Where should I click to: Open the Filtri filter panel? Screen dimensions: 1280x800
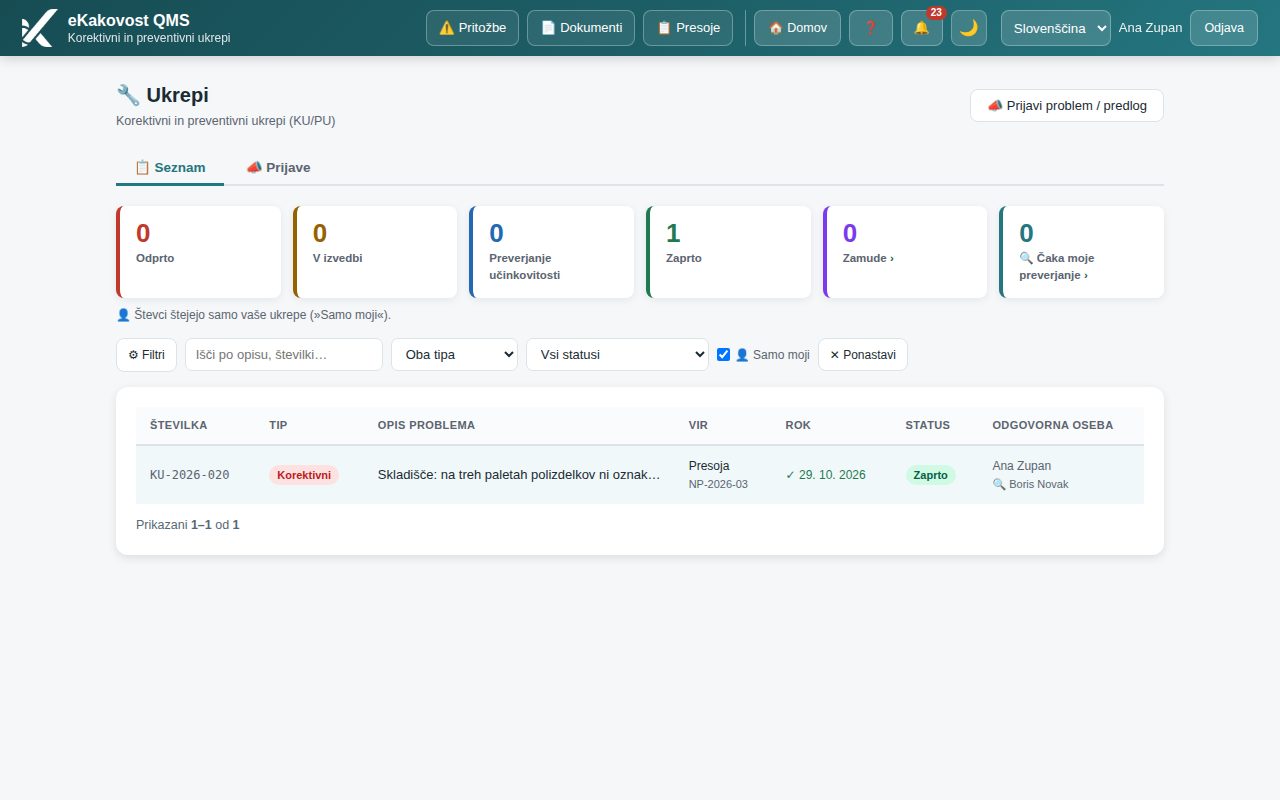(x=147, y=354)
